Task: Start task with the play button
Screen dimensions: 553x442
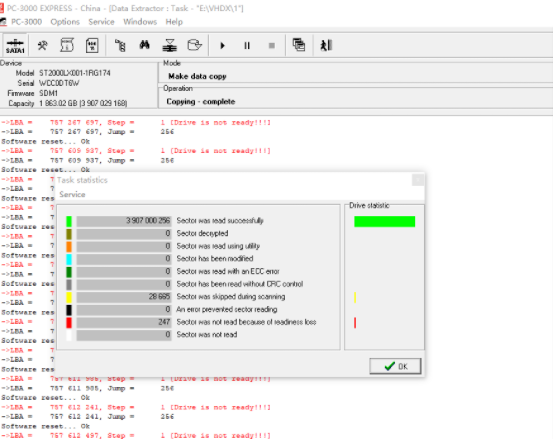Action: coord(223,46)
